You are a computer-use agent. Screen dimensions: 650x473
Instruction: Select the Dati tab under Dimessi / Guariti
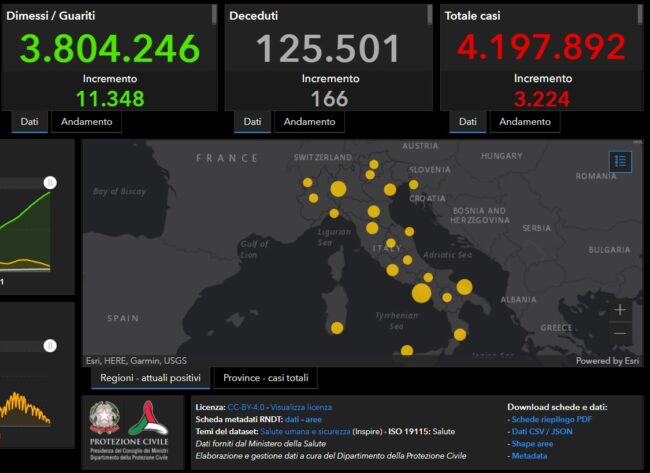(x=29, y=122)
